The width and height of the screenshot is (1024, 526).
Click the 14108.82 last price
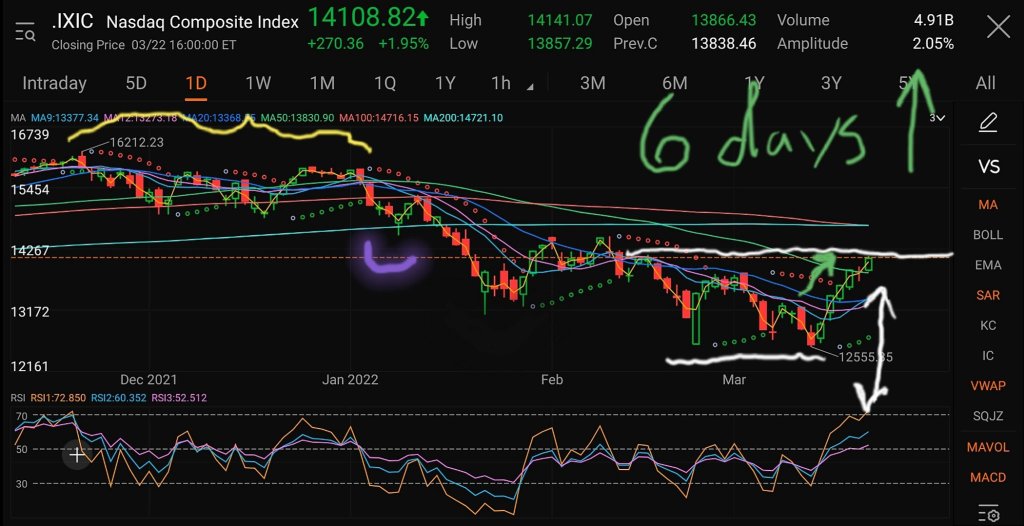(361, 18)
